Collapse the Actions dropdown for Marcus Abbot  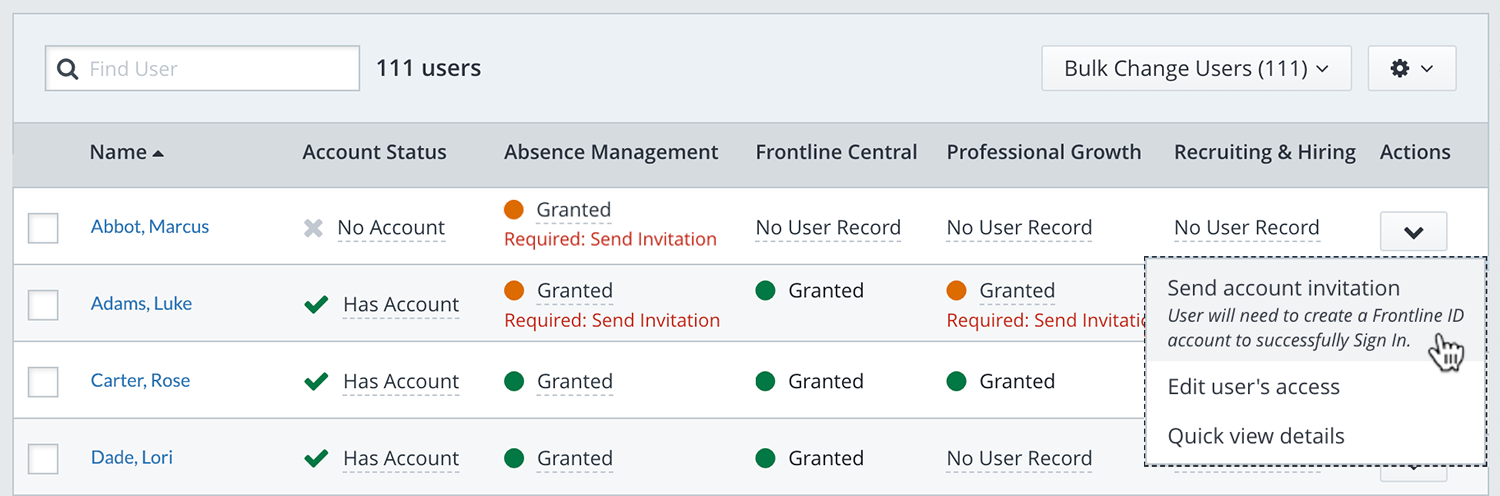[1413, 231]
